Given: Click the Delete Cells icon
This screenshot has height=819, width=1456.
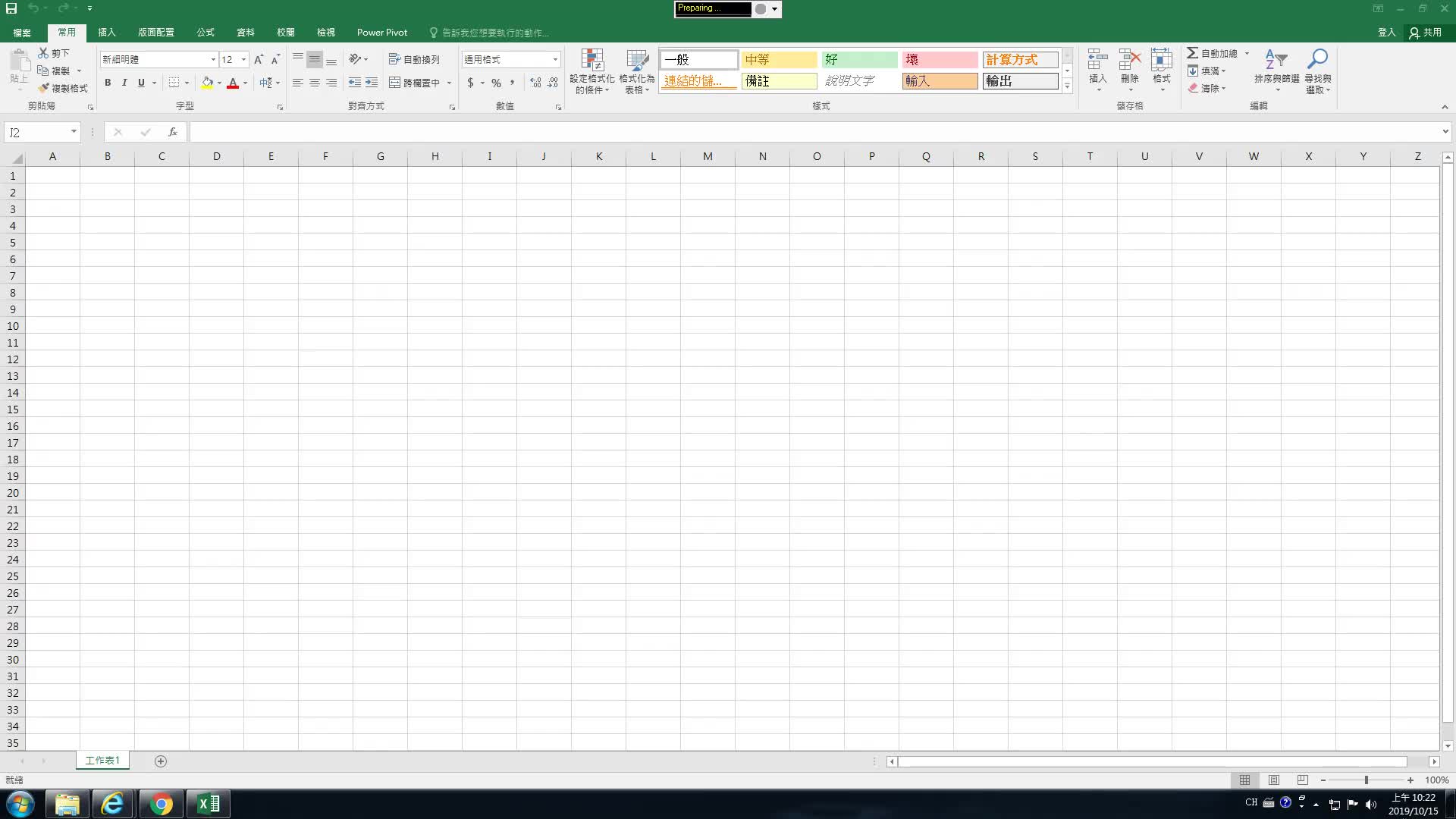Looking at the screenshot, I should pos(1130,60).
